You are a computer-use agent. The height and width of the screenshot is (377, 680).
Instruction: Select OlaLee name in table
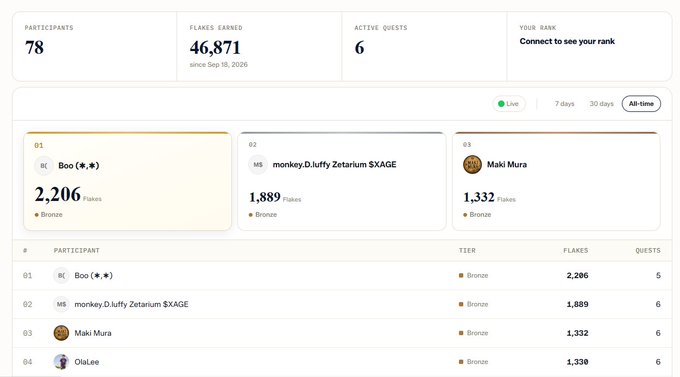click(87, 361)
